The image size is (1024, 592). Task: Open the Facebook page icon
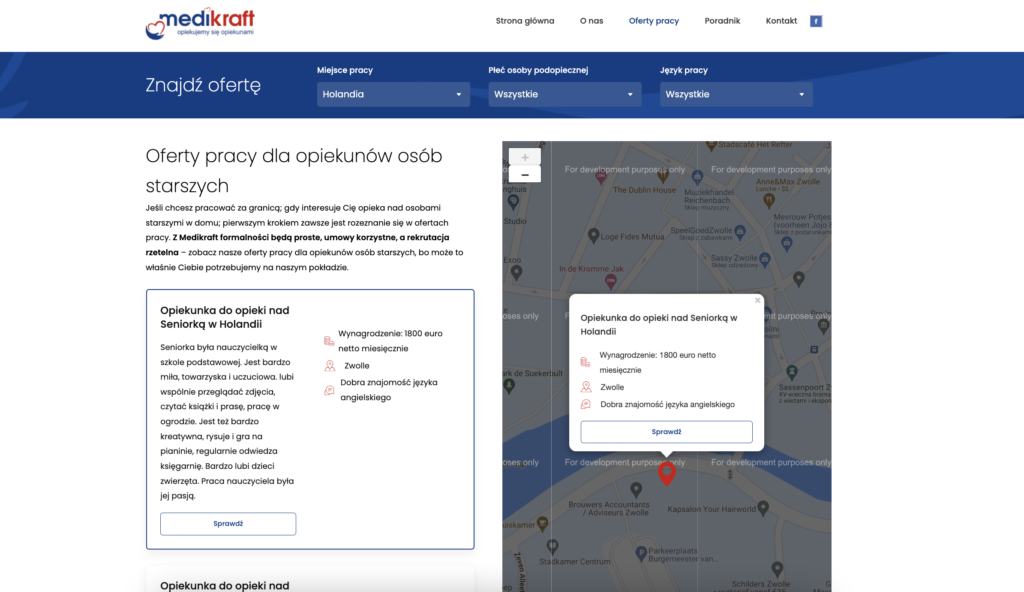pyautogui.click(x=816, y=21)
